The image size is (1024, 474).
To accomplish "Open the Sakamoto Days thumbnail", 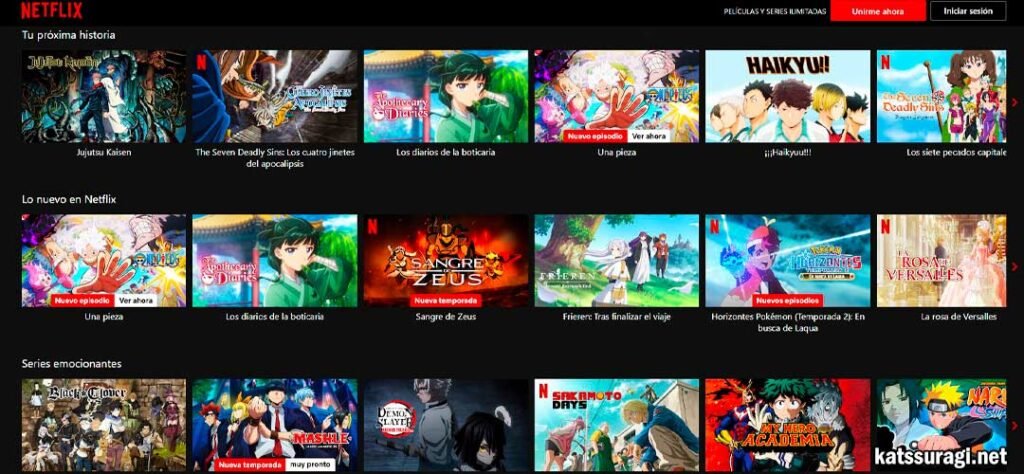I will click(x=616, y=425).
